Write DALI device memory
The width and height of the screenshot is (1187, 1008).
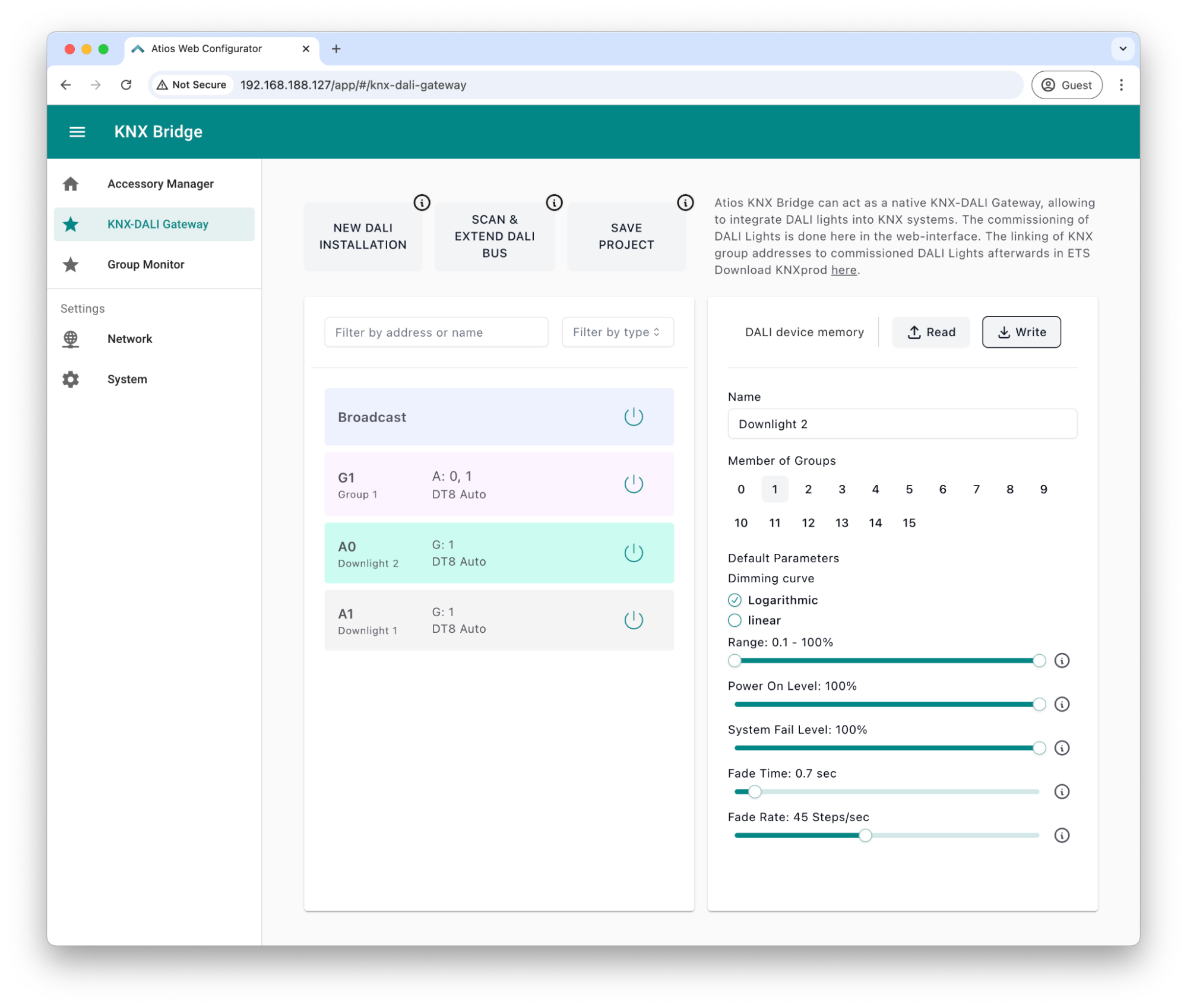1021,332
